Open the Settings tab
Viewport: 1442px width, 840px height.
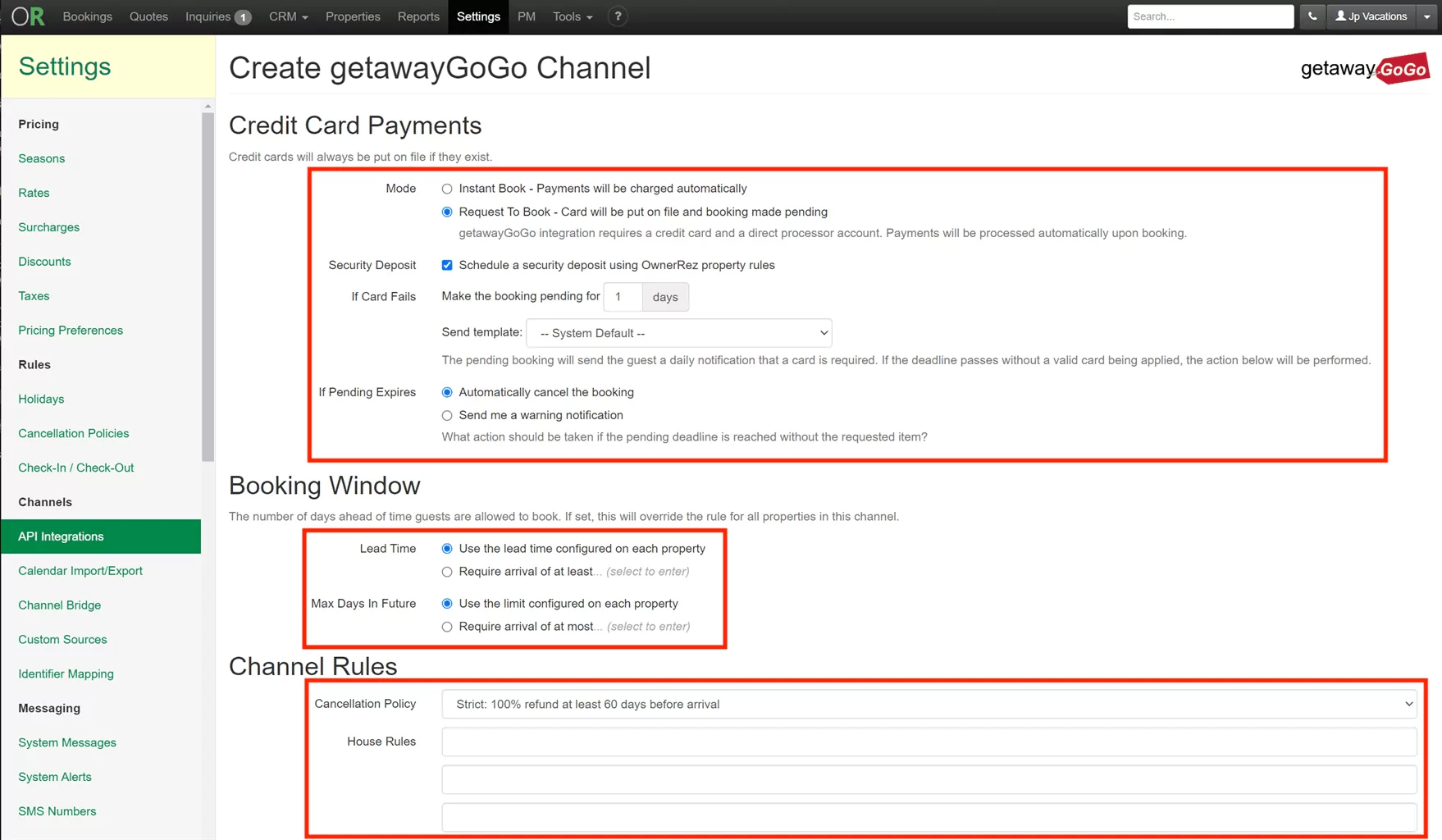point(478,16)
